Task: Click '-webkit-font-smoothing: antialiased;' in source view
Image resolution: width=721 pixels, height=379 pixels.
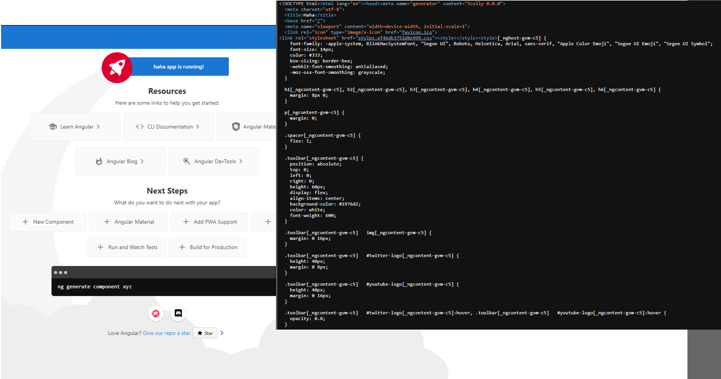Action: 338,67
